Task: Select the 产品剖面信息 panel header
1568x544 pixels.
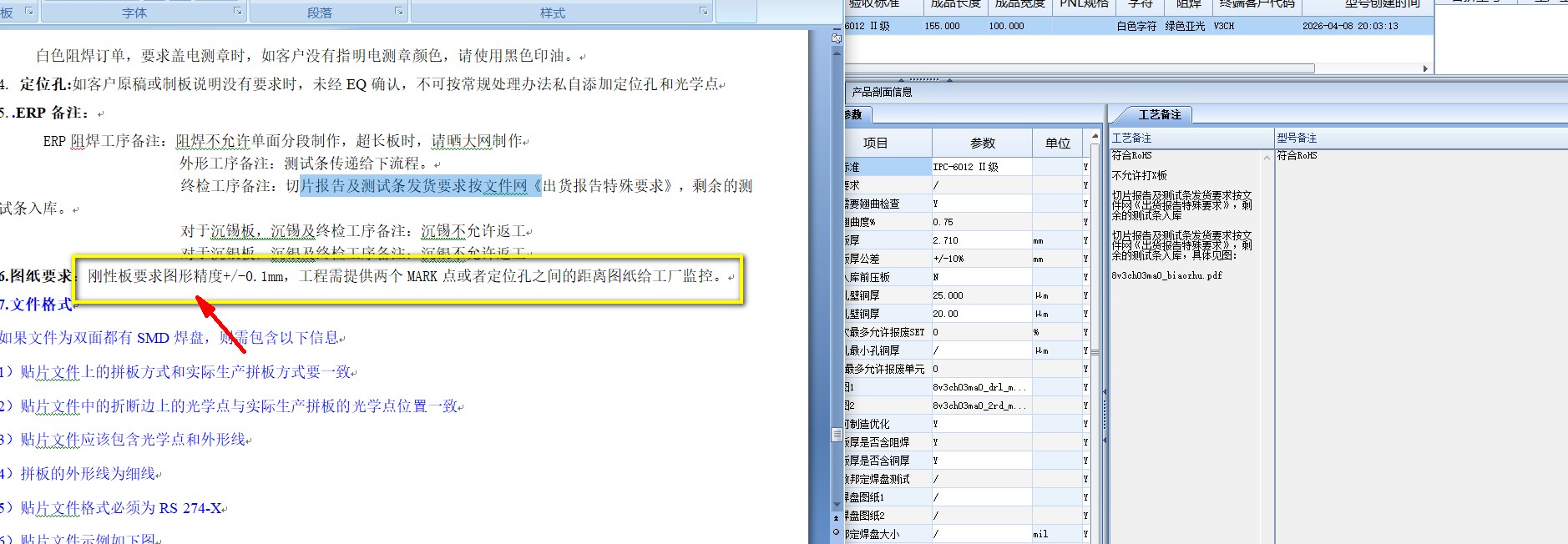Action: (882, 92)
